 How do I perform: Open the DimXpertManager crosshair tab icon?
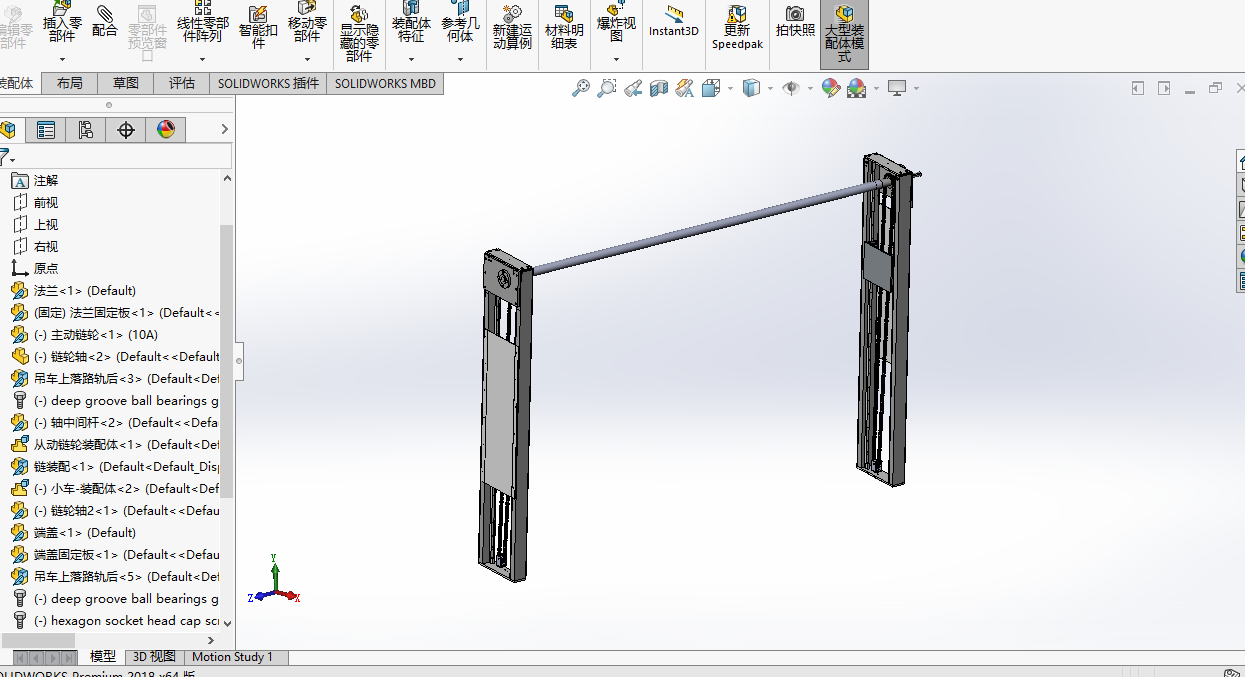click(126, 129)
